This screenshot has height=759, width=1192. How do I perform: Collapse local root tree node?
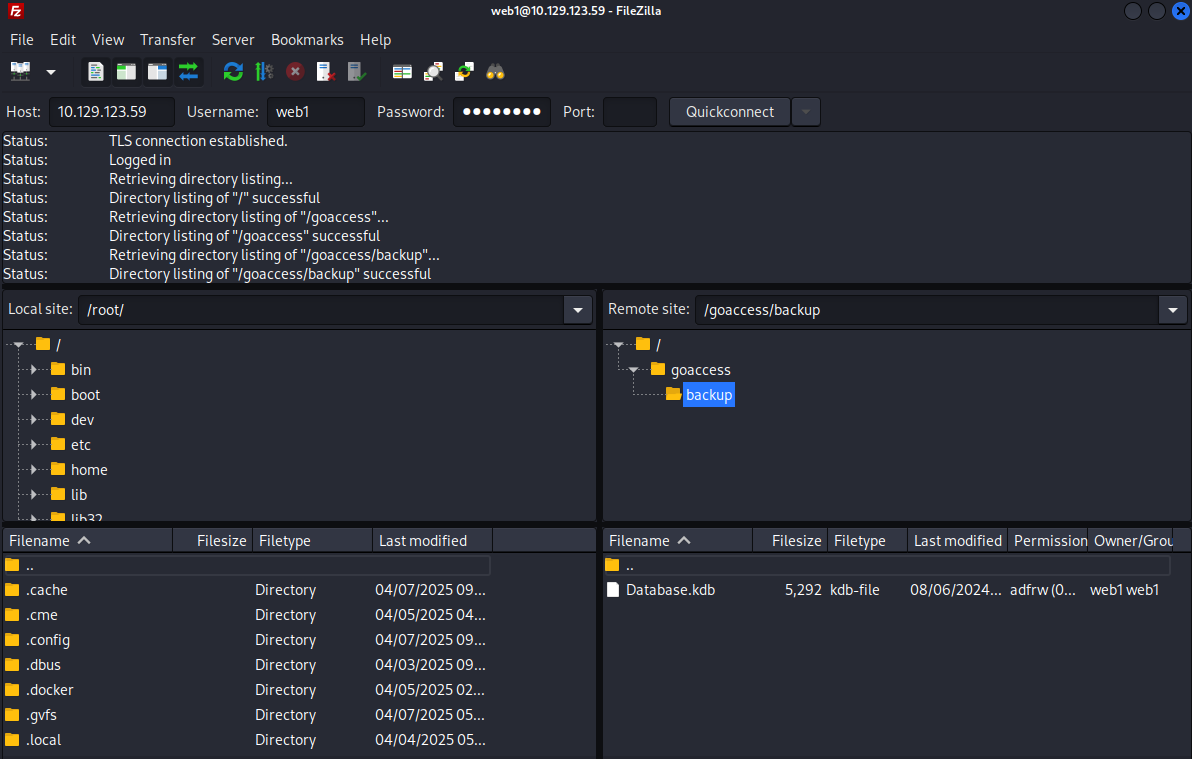(19, 345)
